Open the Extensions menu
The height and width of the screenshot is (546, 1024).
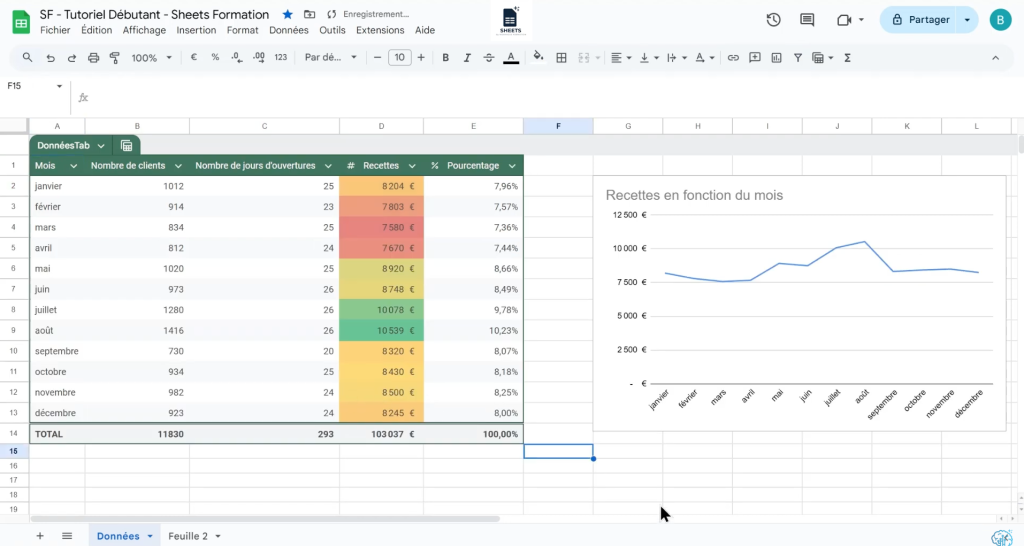(380, 30)
